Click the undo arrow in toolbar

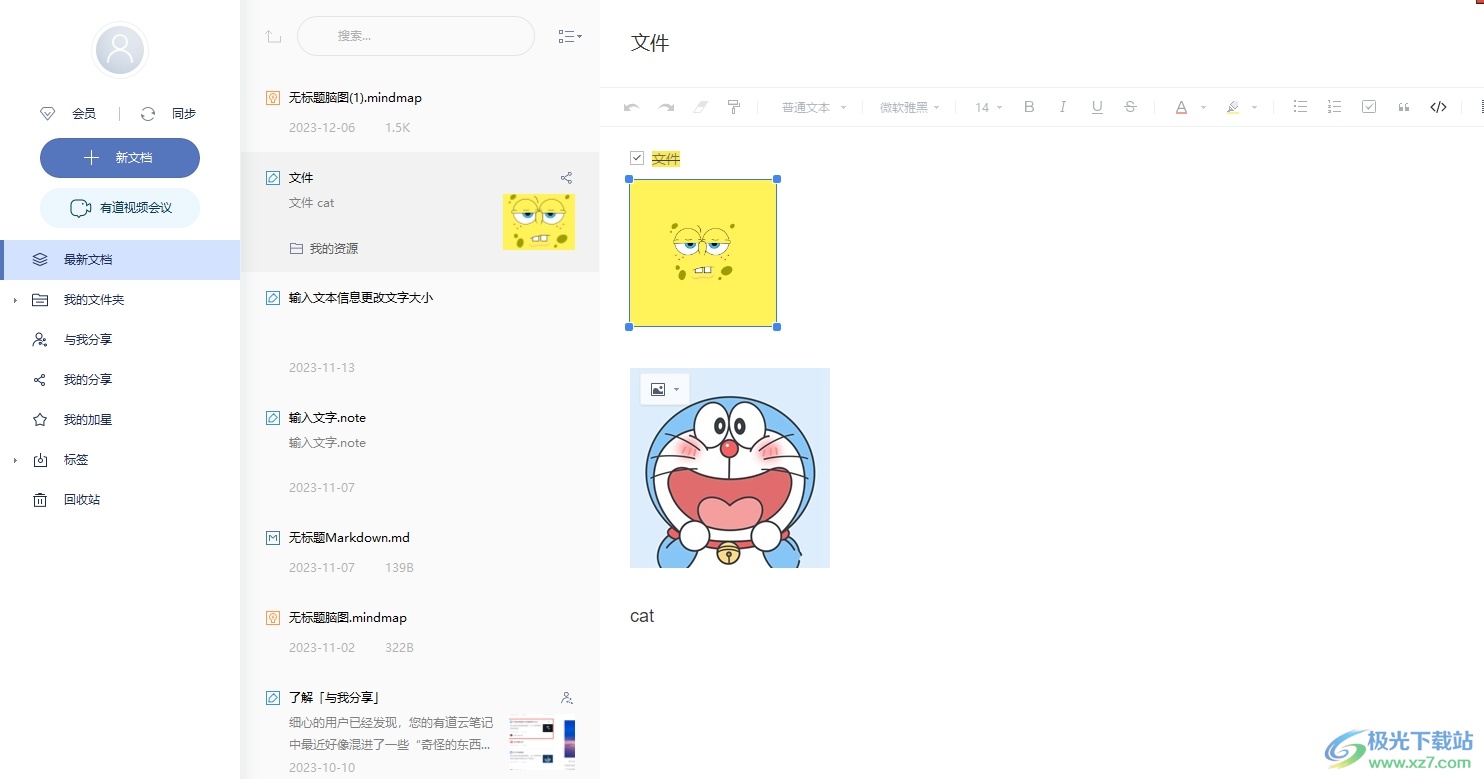coord(631,107)
